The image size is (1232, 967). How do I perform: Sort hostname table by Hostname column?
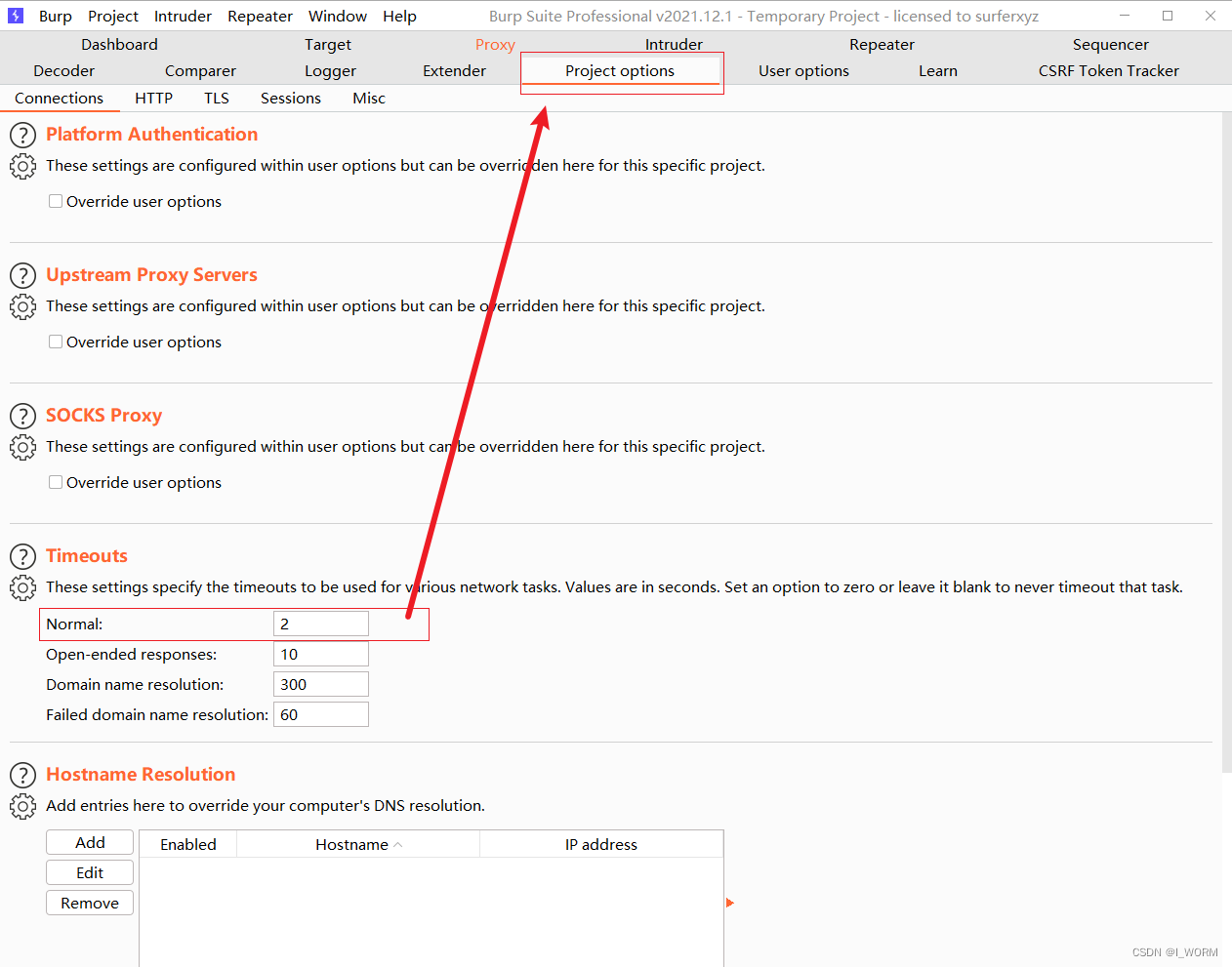358,844
